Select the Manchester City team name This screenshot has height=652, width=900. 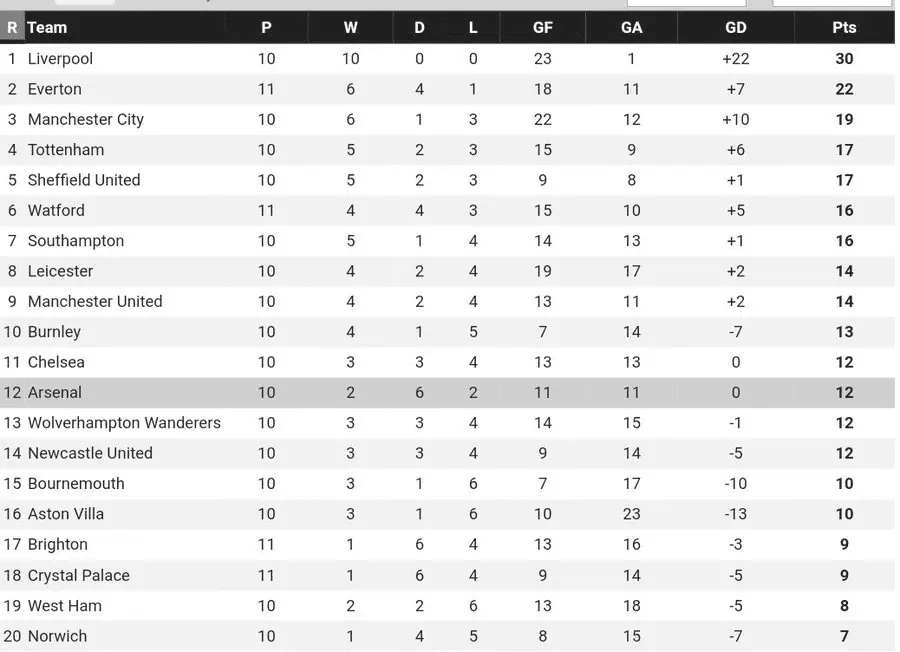click(86, 120)
